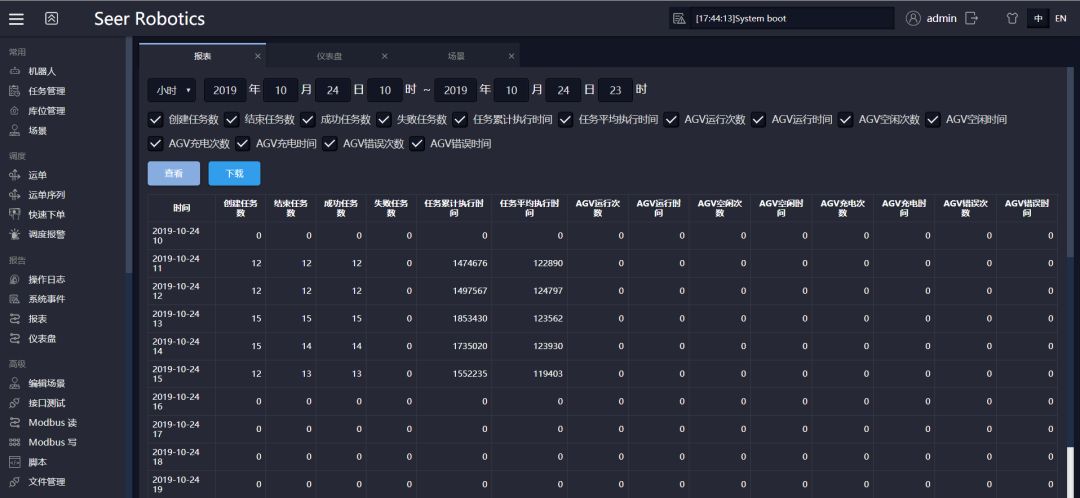Click the 下载 button
This screenshot has height=498, width=1080.
(x=234, y=173)
